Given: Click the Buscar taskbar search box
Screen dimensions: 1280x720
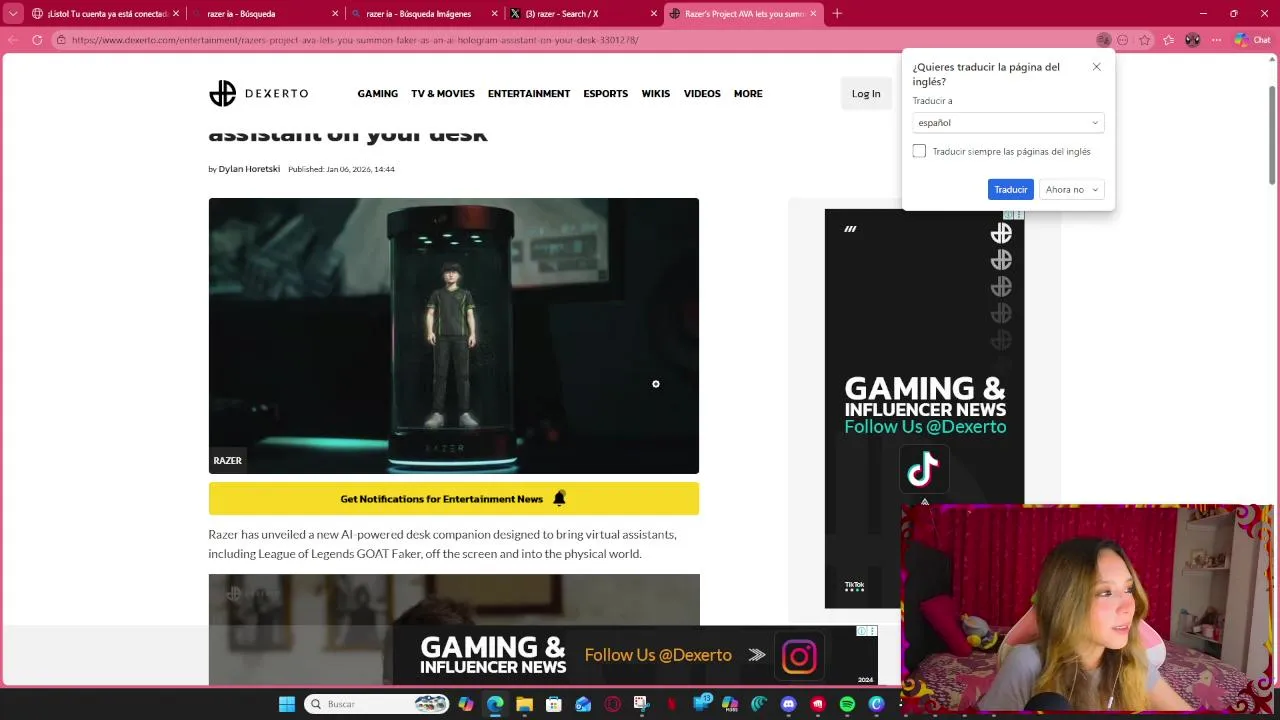Looking at the screenshot, I should click(376, 704).
